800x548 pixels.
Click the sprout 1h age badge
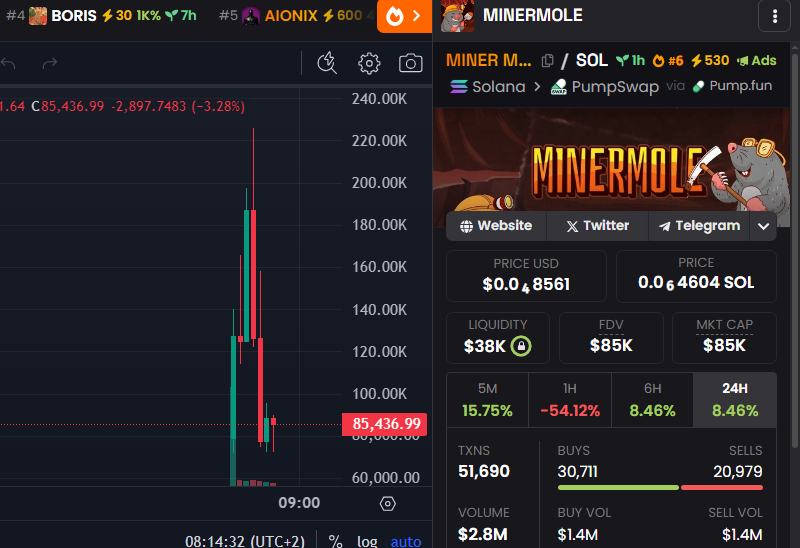tap(631, 61)
